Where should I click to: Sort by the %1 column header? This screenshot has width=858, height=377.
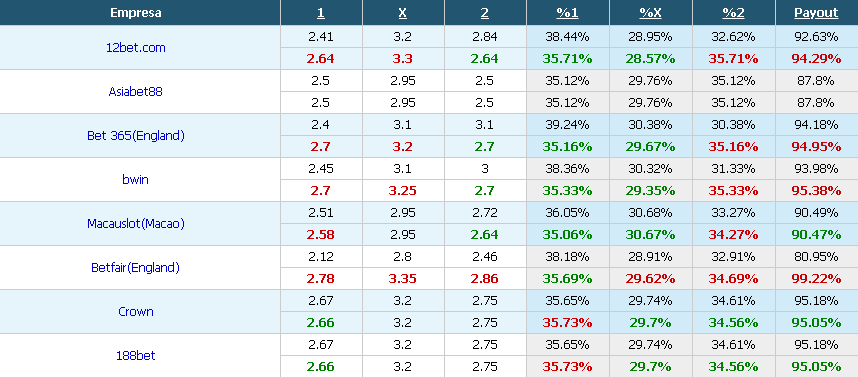[x=567, y=13]
